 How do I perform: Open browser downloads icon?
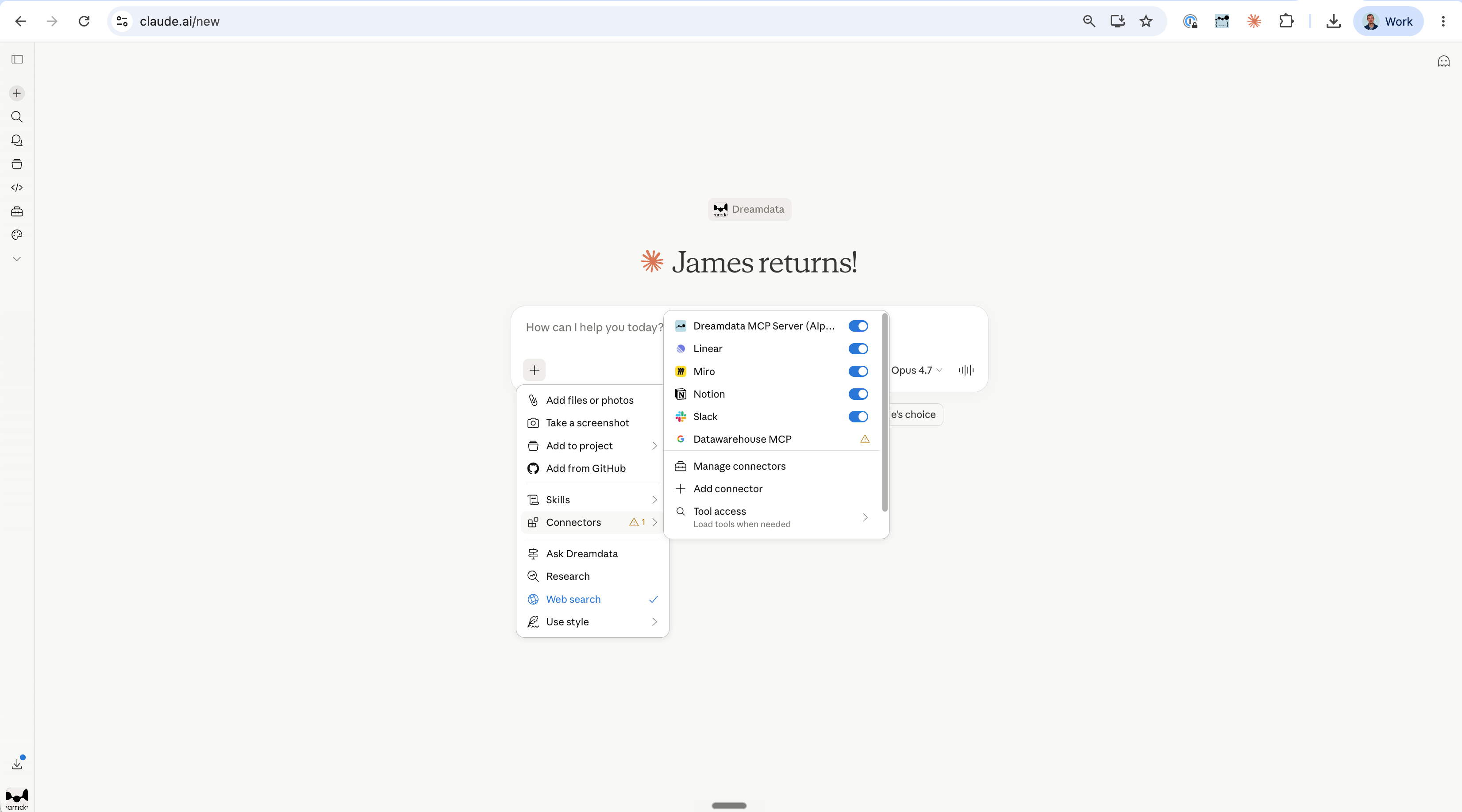(1333, 22)
